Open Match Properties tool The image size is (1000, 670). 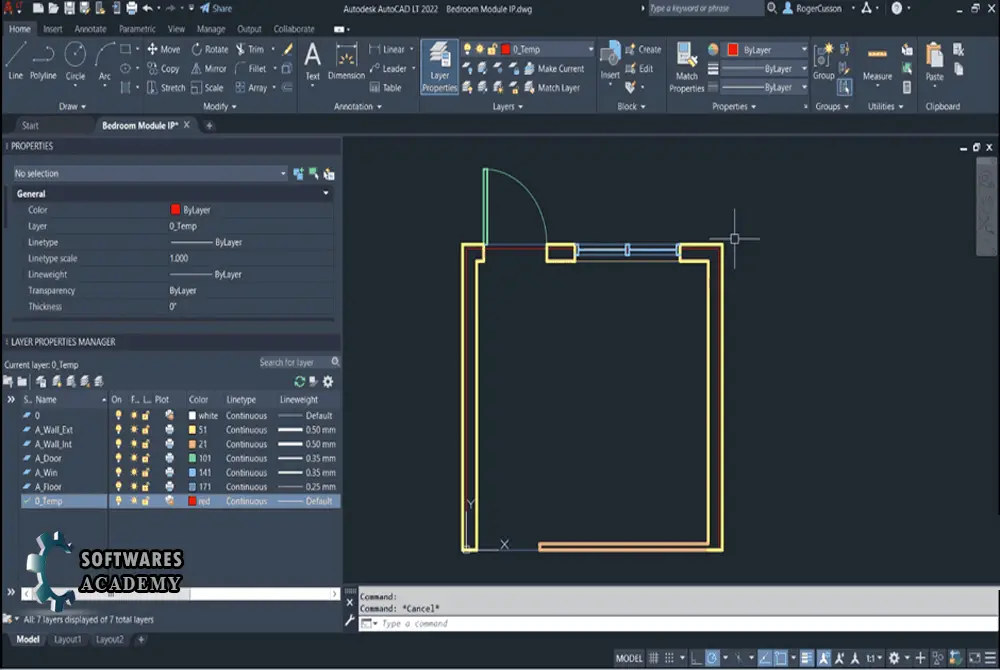tap(687, 67)
